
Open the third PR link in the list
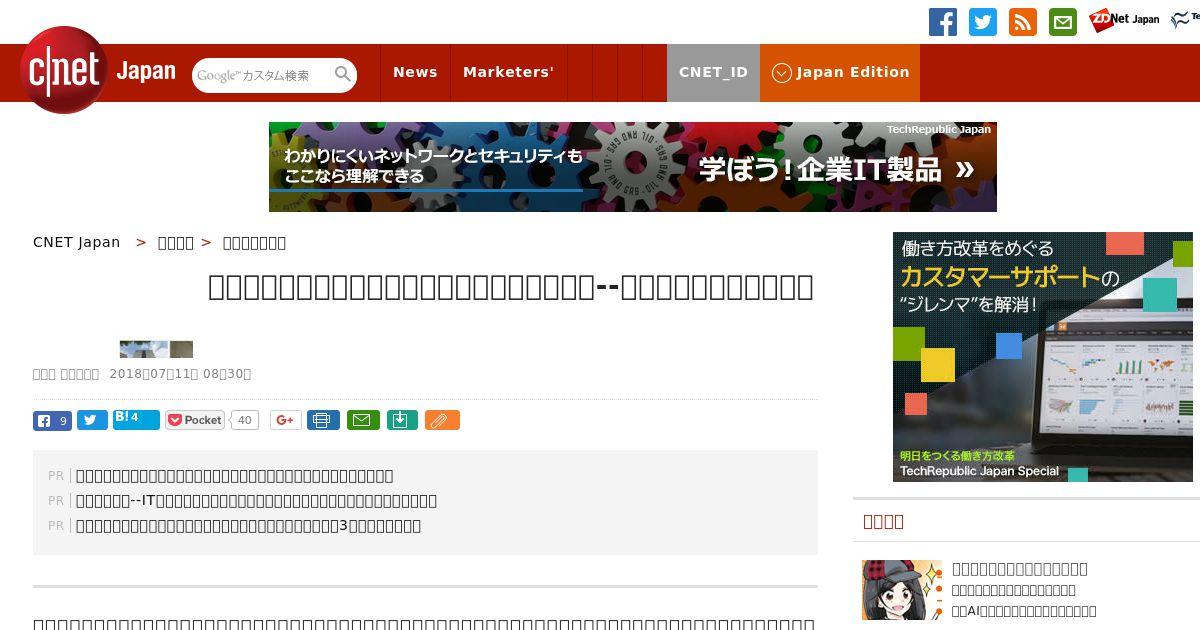248,526
